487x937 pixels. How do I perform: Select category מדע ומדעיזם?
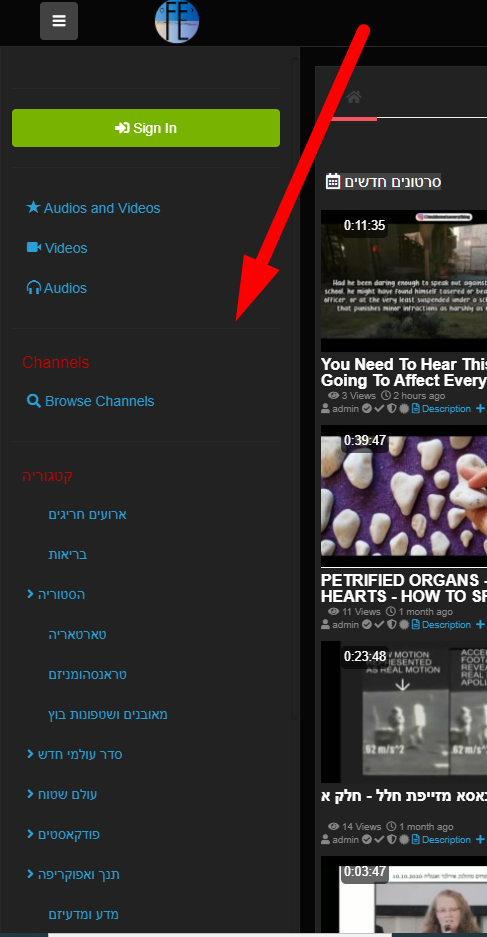click(84, 915)
